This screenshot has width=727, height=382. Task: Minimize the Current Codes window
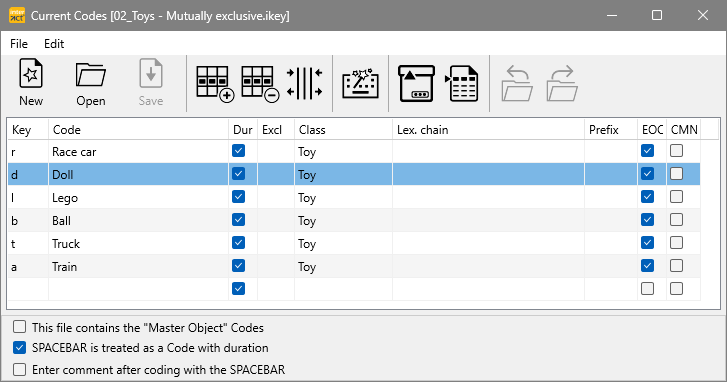[612, 15]
